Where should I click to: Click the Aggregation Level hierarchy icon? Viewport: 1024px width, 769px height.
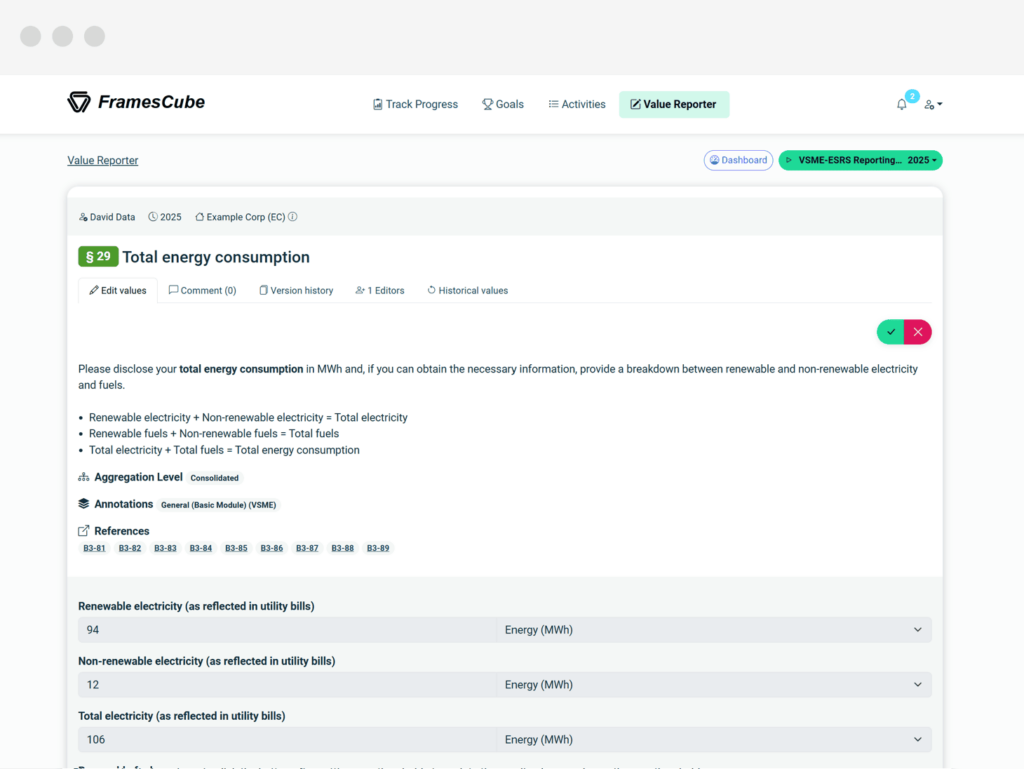84,477
